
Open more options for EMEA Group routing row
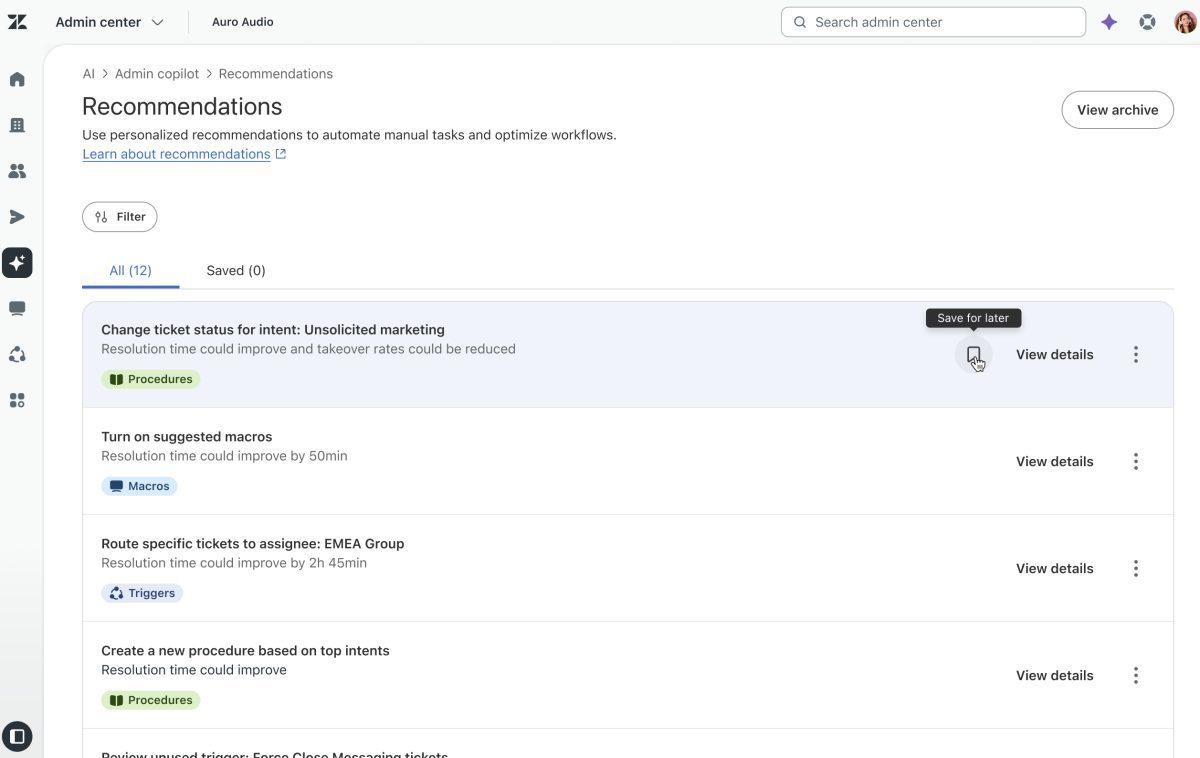pos(1136,569)
